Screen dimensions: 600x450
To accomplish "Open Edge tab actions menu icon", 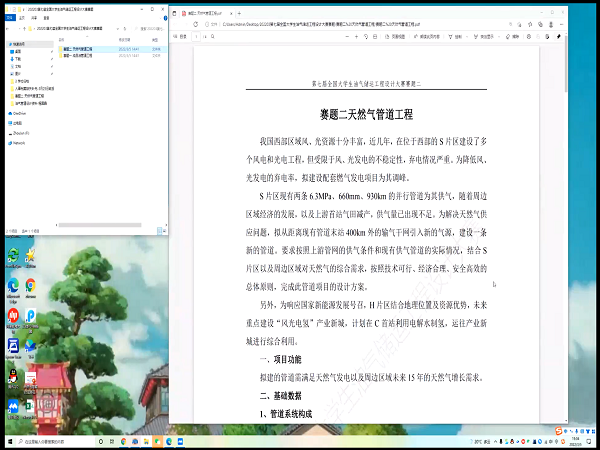I will [174, 13].
